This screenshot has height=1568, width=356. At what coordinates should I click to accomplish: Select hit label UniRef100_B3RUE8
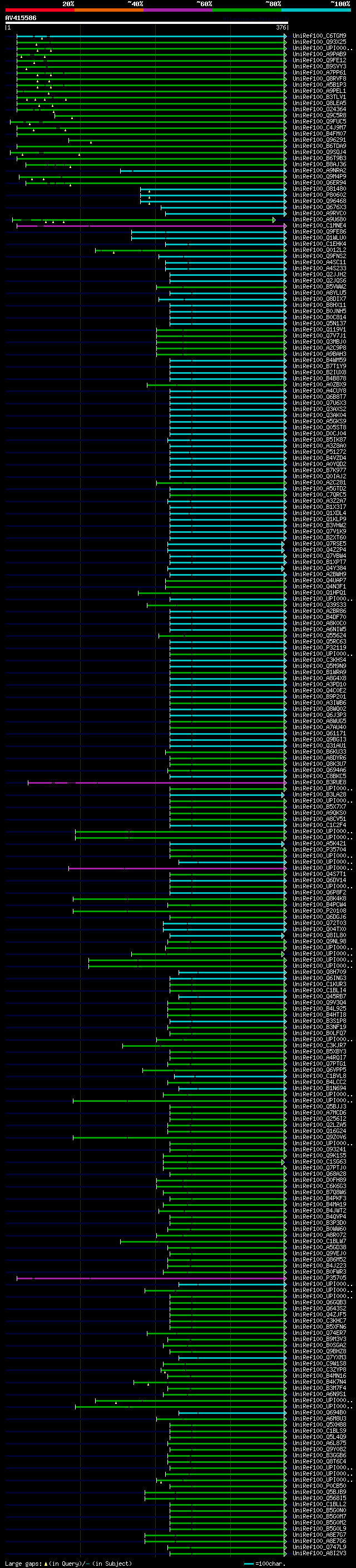tap(319, 783)
